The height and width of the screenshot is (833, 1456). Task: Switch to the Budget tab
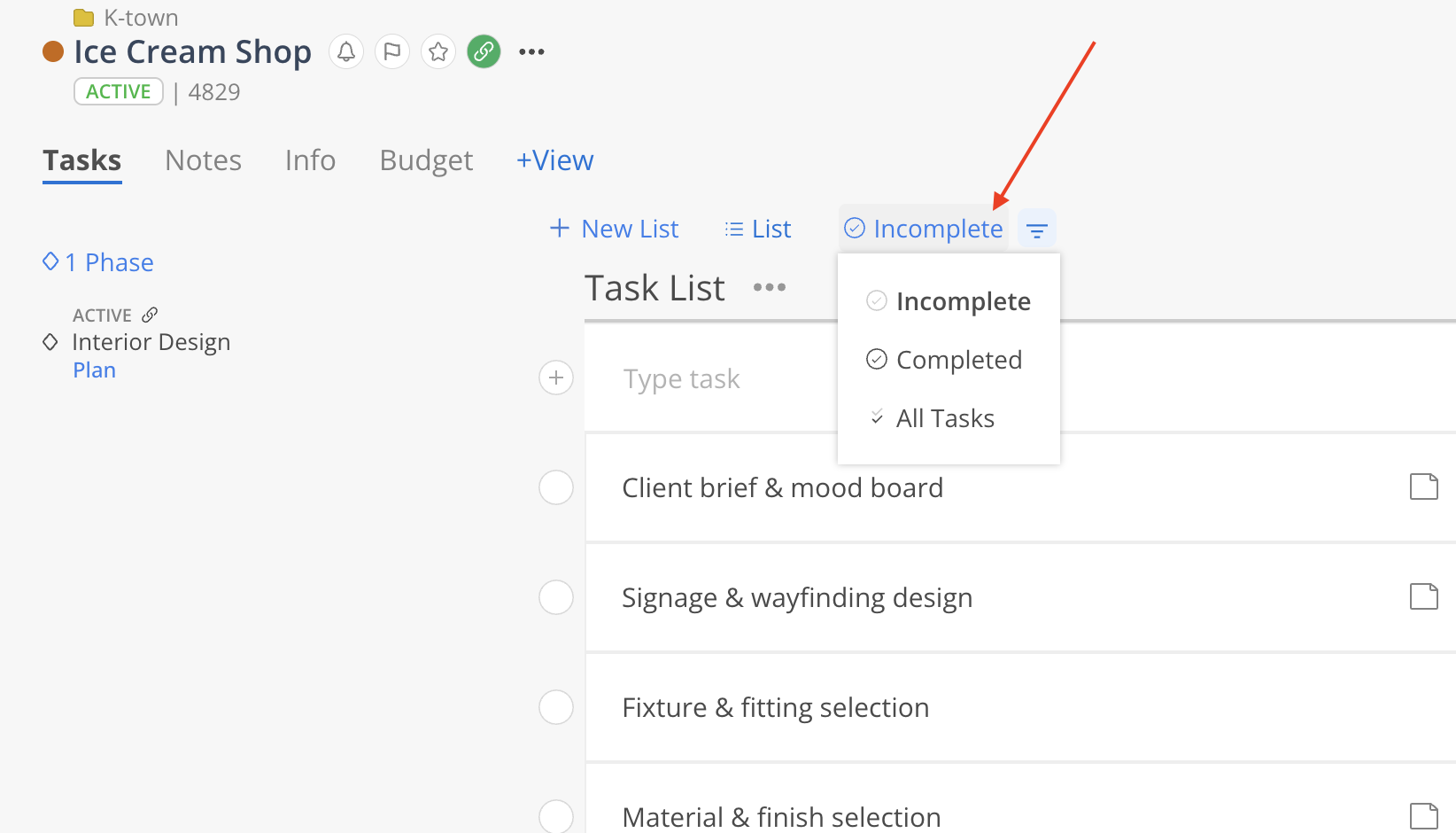(x=426, y=160)
